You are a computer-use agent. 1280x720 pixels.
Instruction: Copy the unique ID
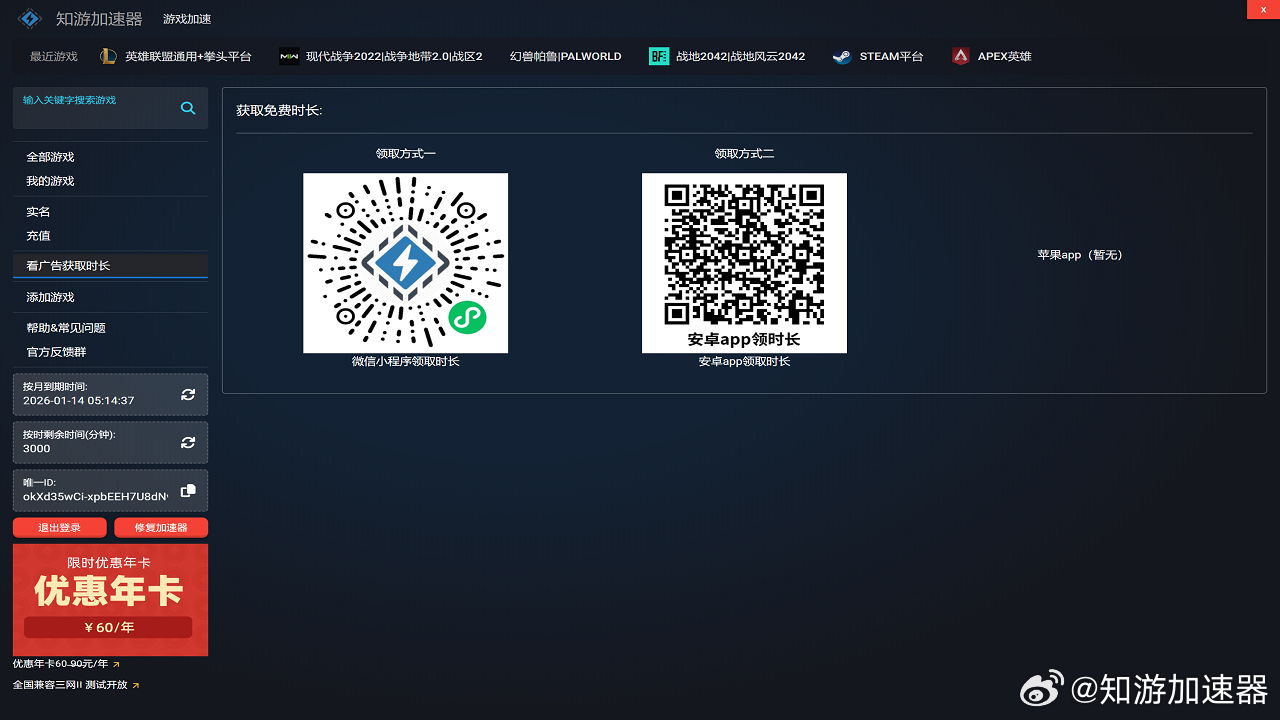tap(188, 490)
